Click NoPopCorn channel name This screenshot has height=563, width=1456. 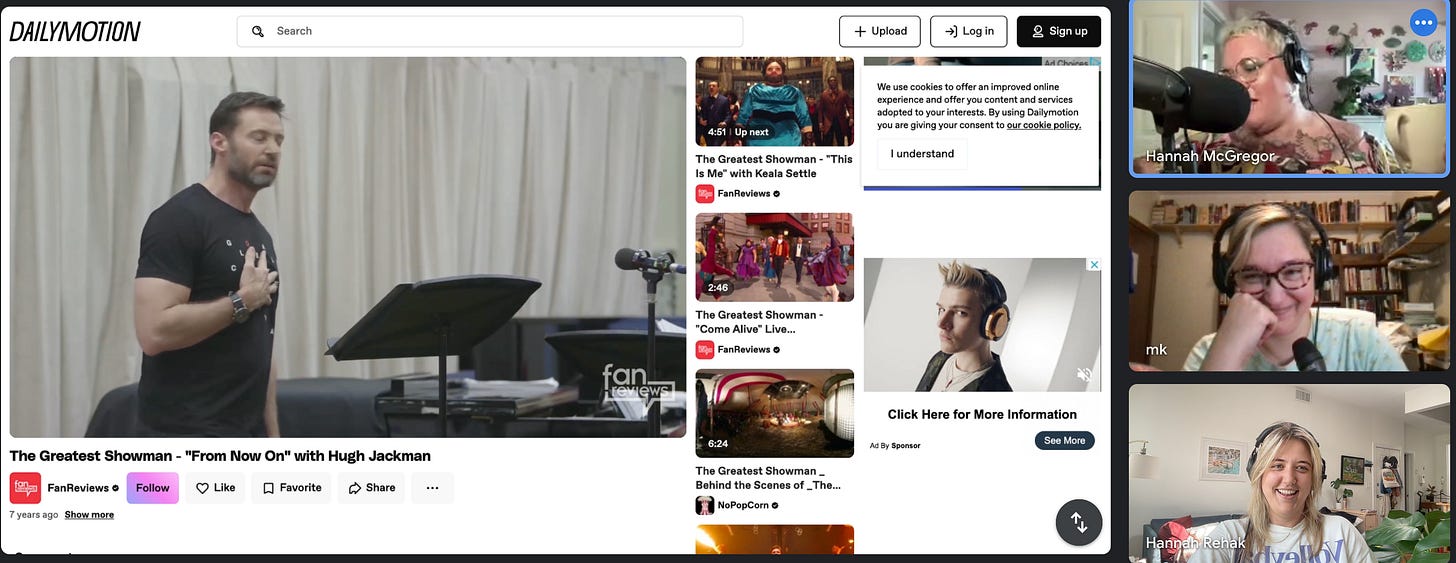[743, 506]
